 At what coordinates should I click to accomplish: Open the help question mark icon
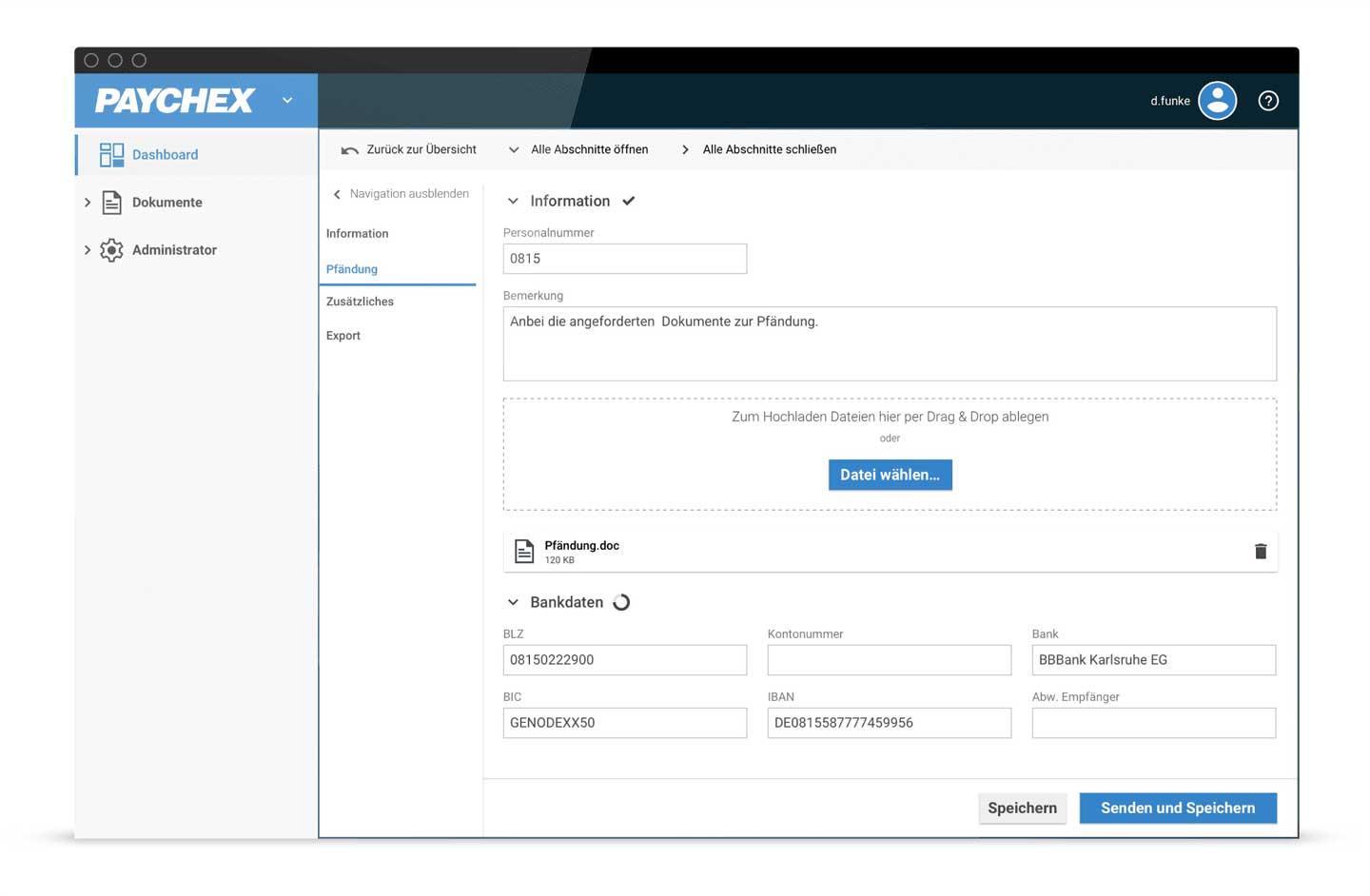point(1268,101)
